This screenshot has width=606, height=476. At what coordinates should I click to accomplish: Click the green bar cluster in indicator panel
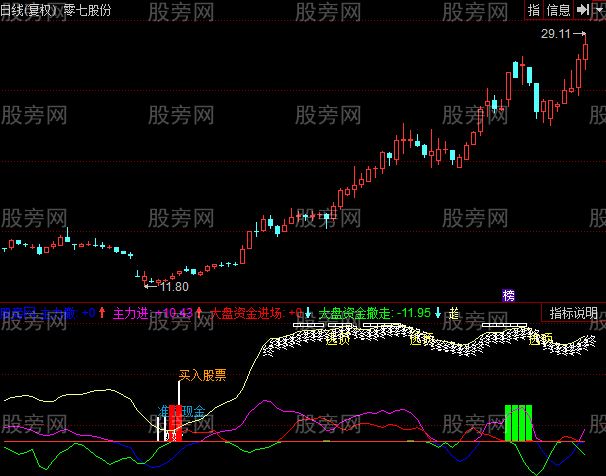click(x=519, y=422)
